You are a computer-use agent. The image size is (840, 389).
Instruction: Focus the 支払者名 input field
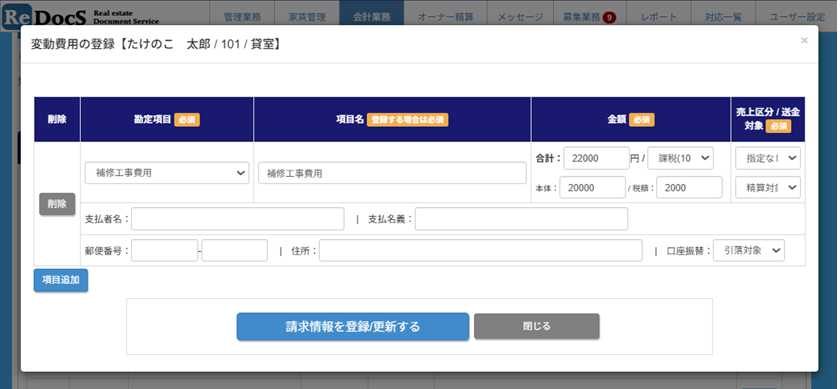pos(238,219)
